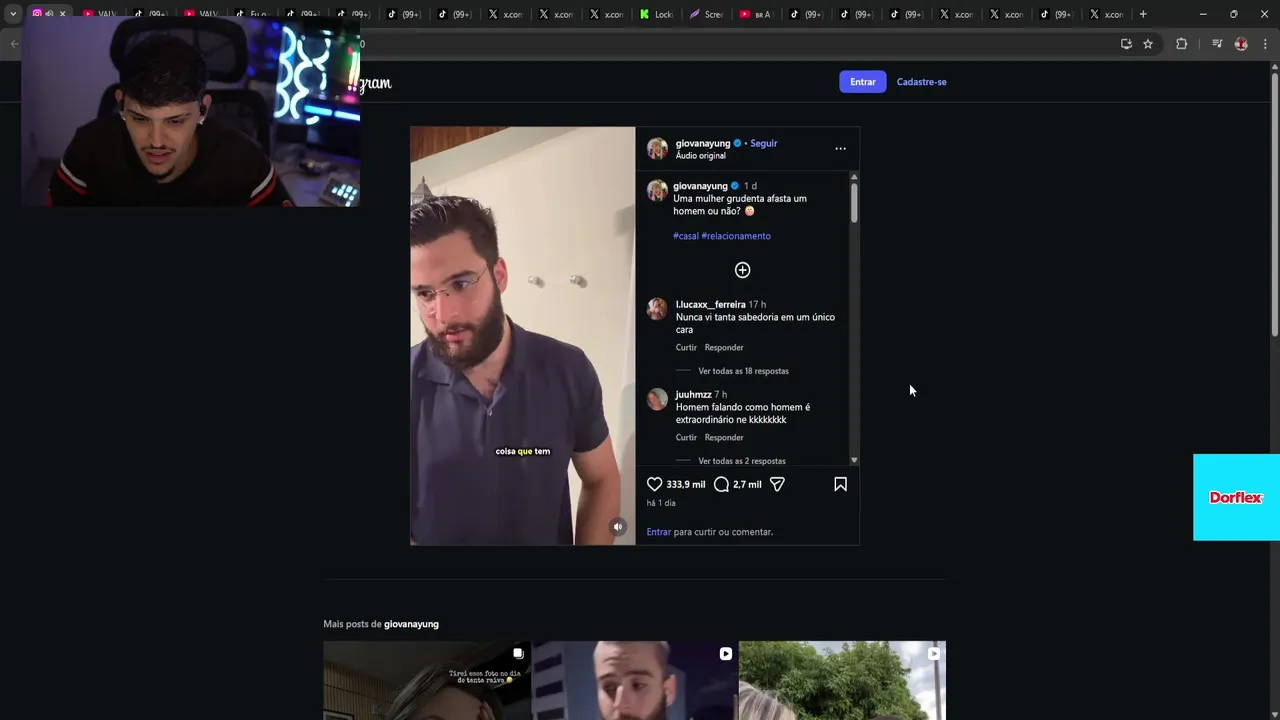The width and height of the screenshot is (1280, 720).
Task: Open the juuhmzz username
Action: (693, 394)
